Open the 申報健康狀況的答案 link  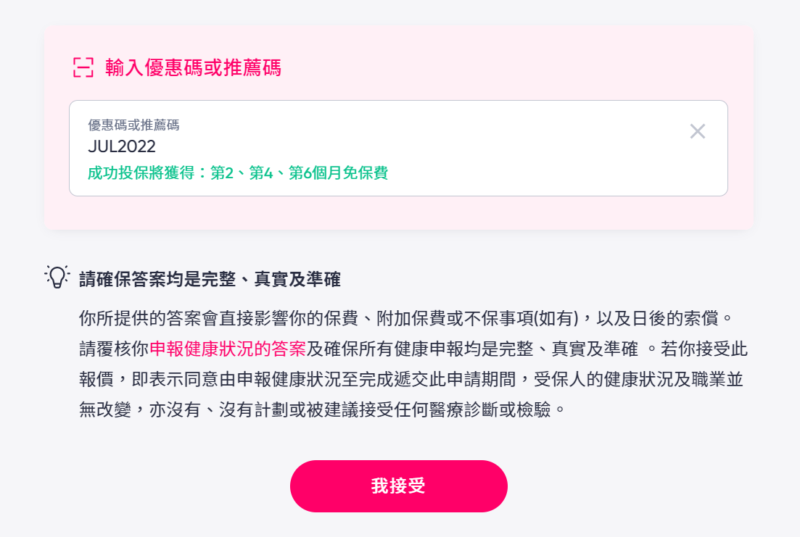(x=228, y=349)
